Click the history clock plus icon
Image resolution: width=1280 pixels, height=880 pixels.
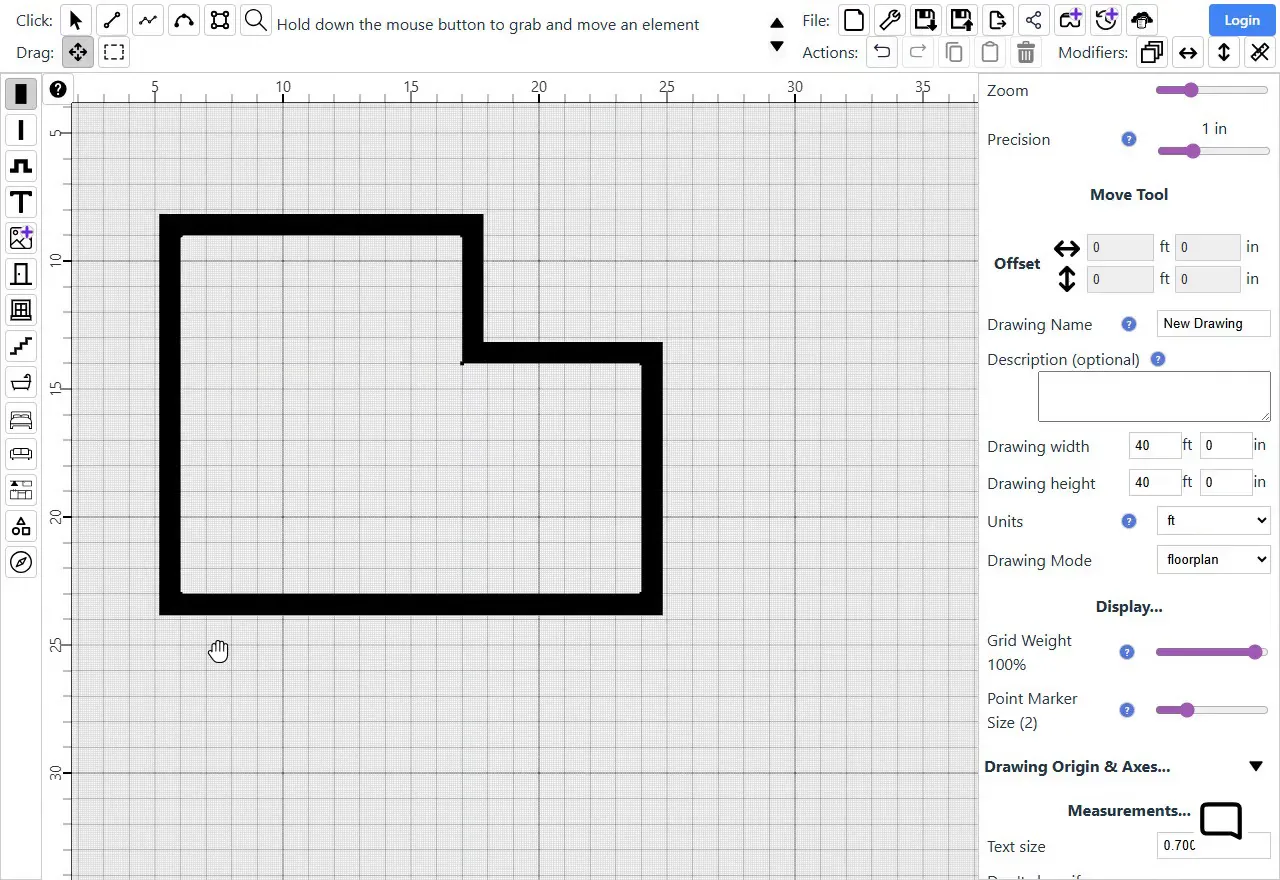coord(1105,20)
